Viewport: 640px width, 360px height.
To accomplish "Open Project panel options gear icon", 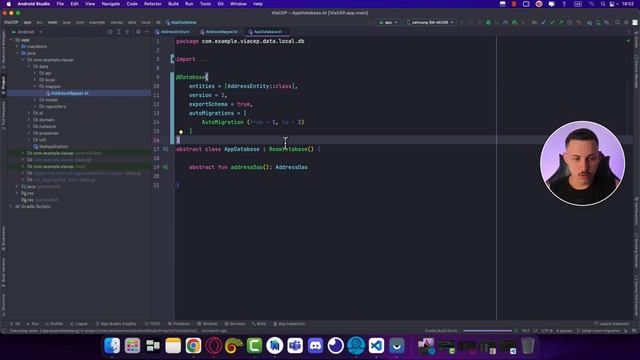I will coord(138,32).
